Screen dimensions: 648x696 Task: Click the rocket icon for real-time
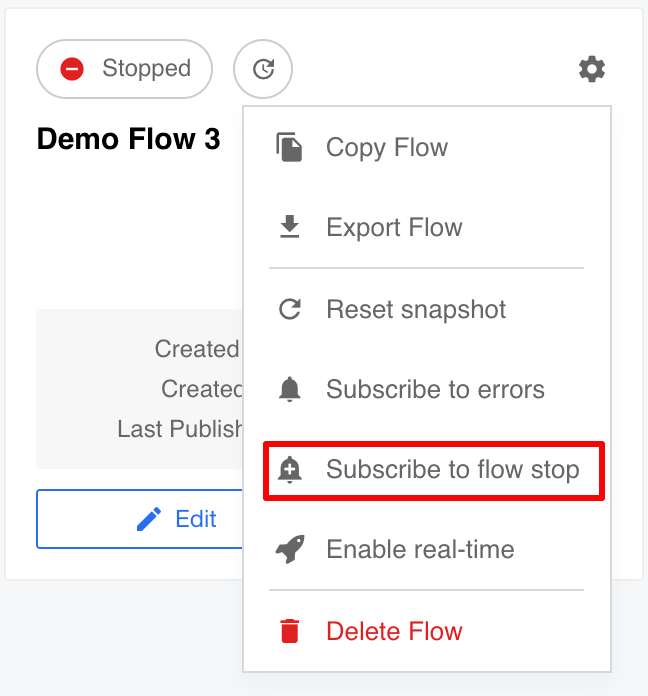coord(290,549)
